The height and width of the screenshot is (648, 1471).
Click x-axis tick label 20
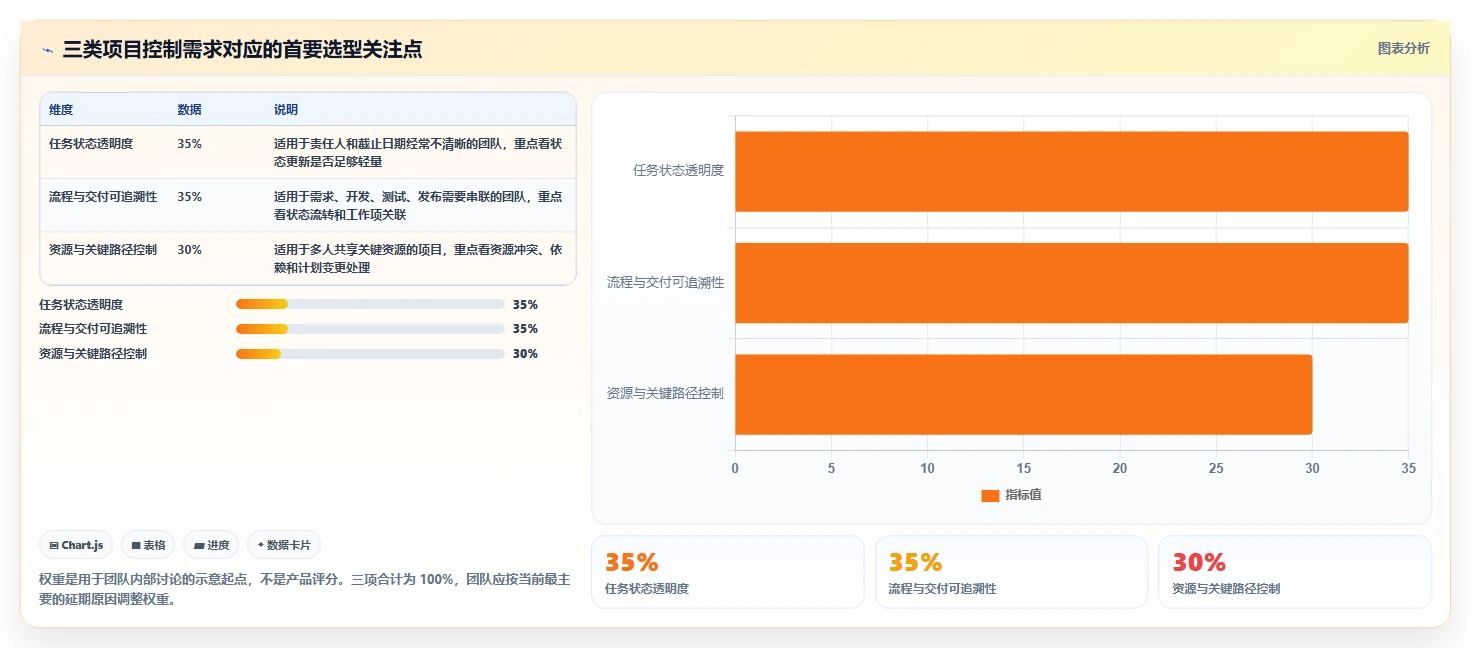pyautogui.click(x=1120, y=468)
